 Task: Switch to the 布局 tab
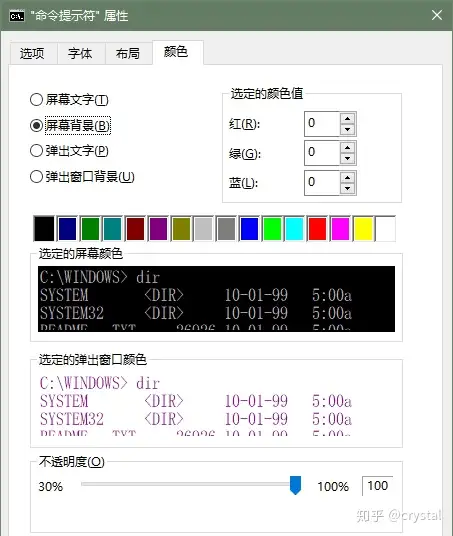coord(128,54)
